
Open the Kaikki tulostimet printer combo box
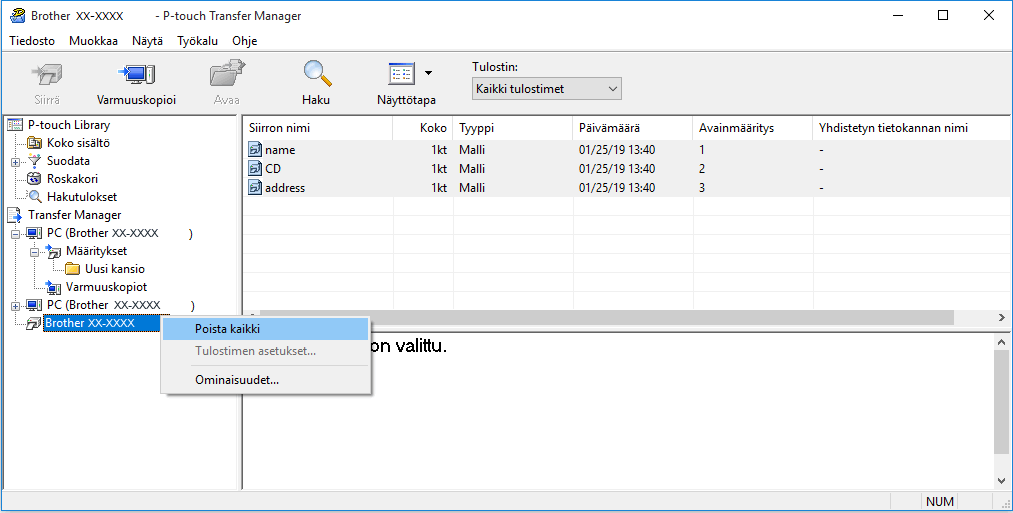pos(547,89)
